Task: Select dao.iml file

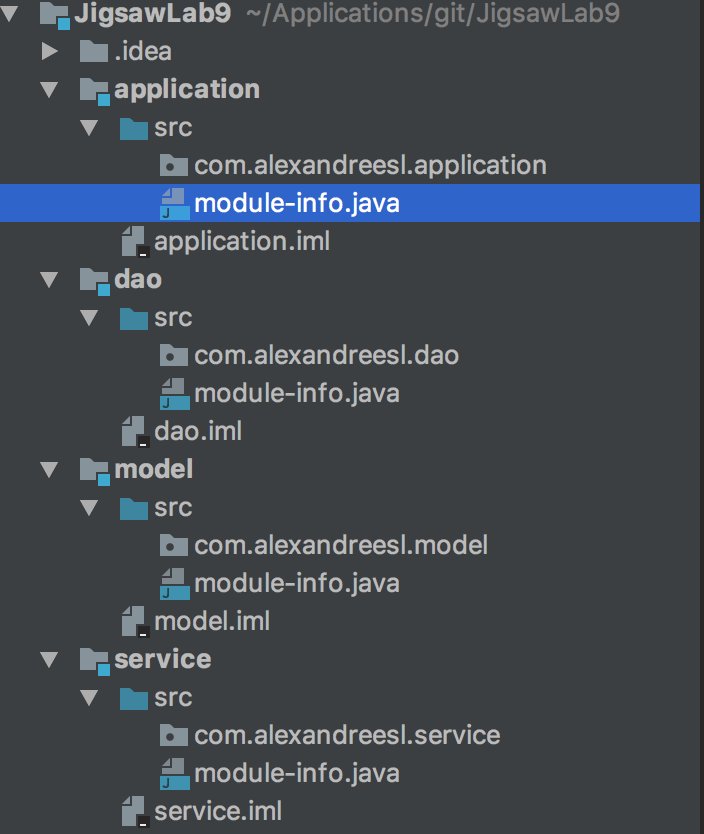Action: pyautogui.click(x=198, y=432)
